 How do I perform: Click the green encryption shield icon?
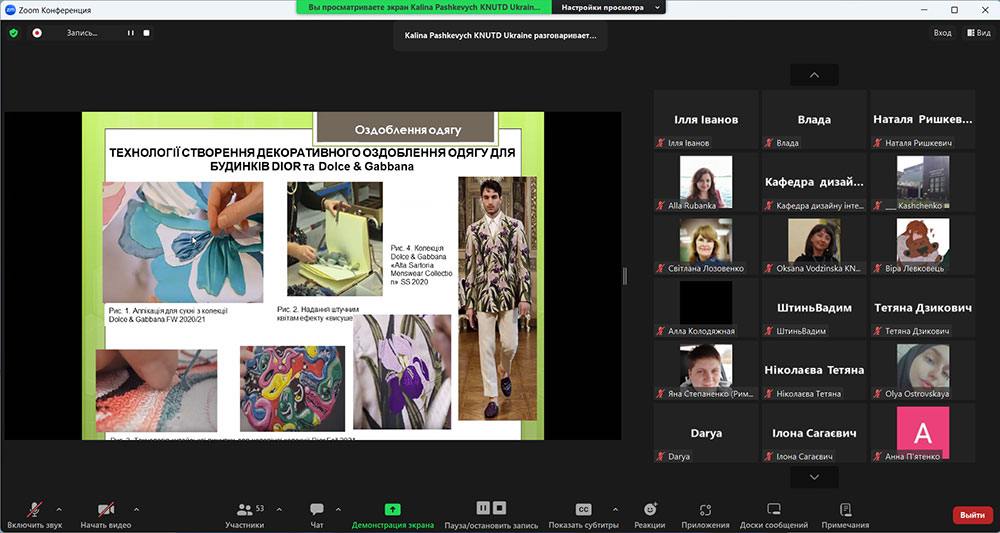click(x=13, y=33)
